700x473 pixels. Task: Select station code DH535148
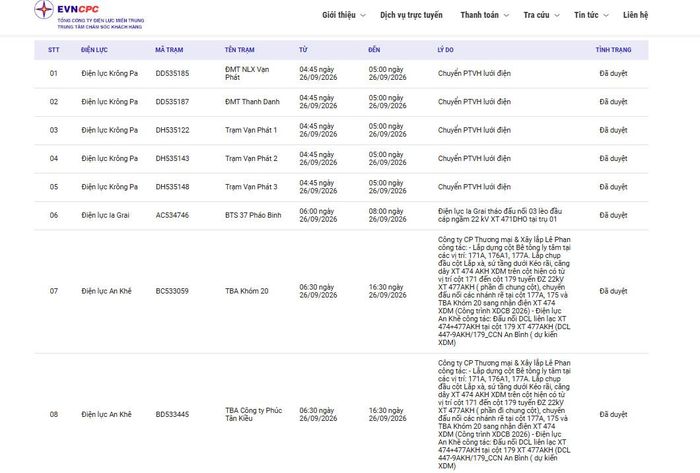click(x=172, y=187)
